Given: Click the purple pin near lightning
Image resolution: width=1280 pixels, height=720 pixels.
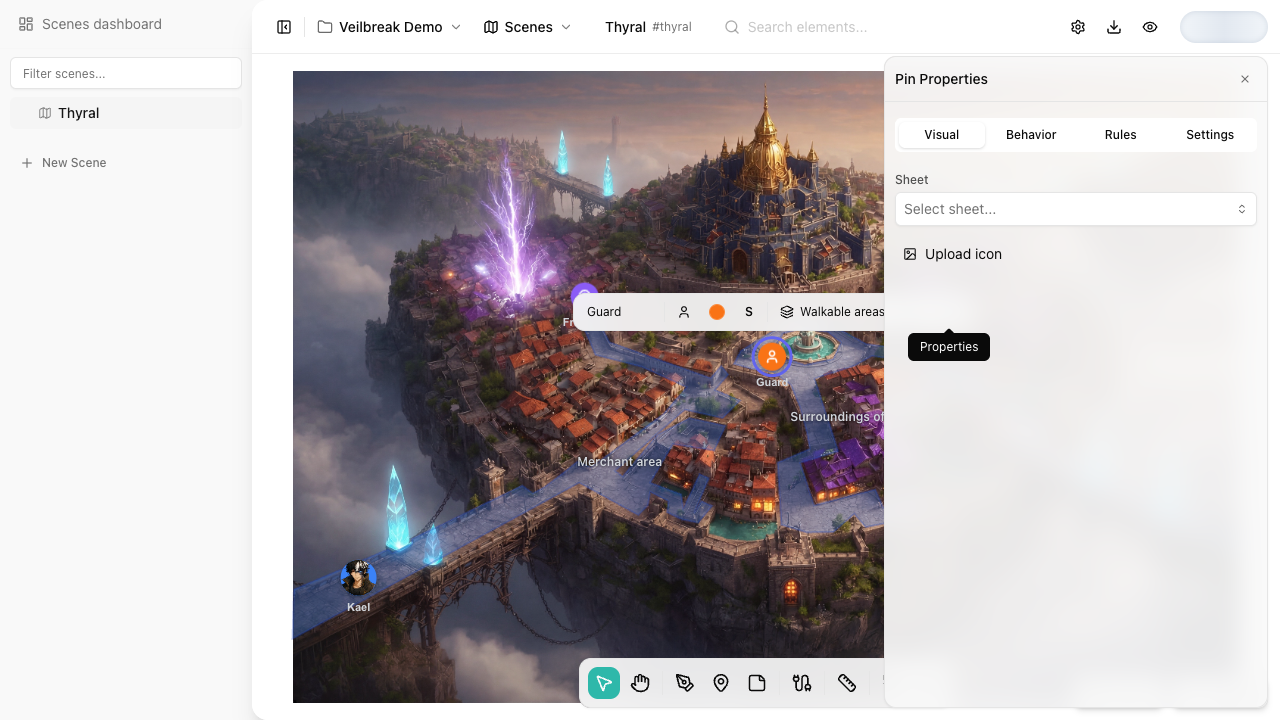Looking at the screenshot, I should (584, 292).
